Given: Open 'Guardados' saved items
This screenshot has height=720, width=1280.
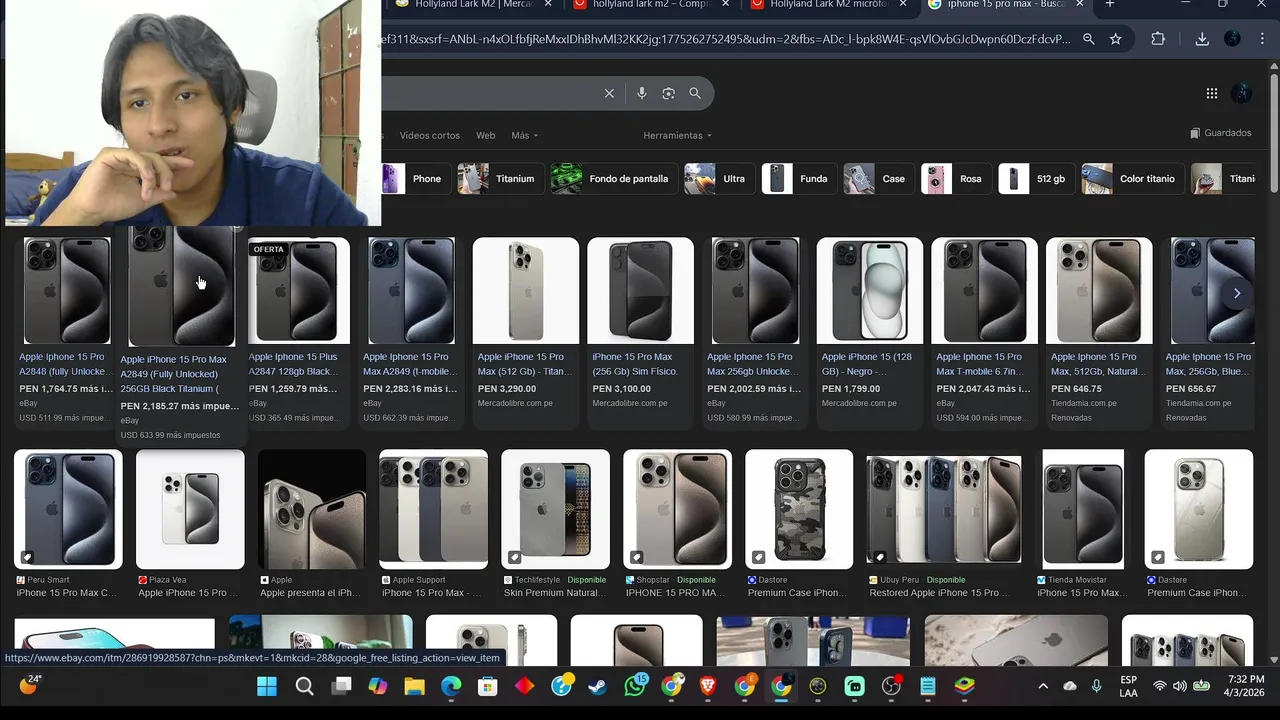Looking at the screenshot, I should [1220, 133].
